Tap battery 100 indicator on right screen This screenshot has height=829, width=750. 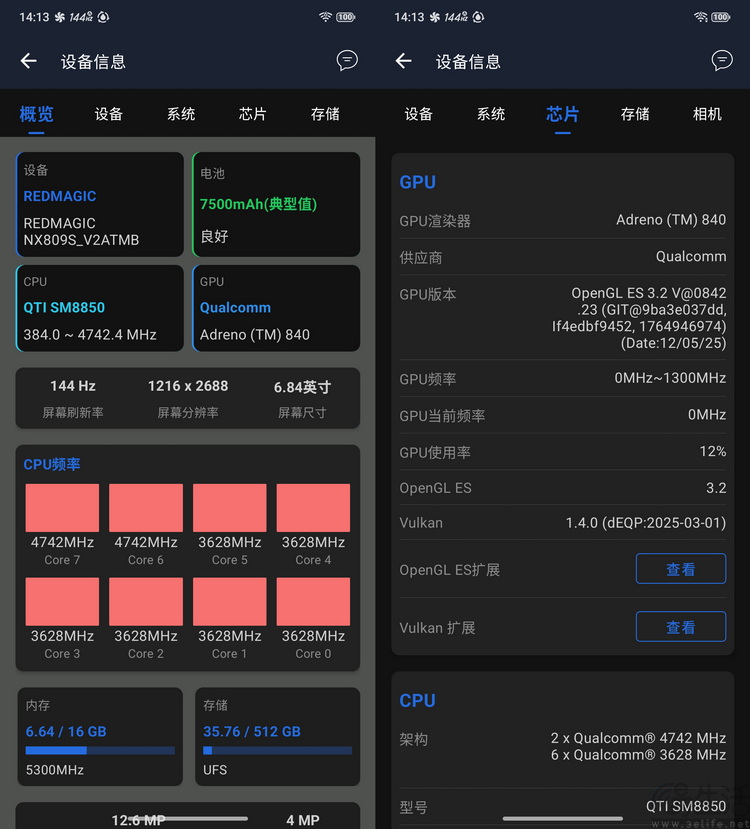pos(721,17)
